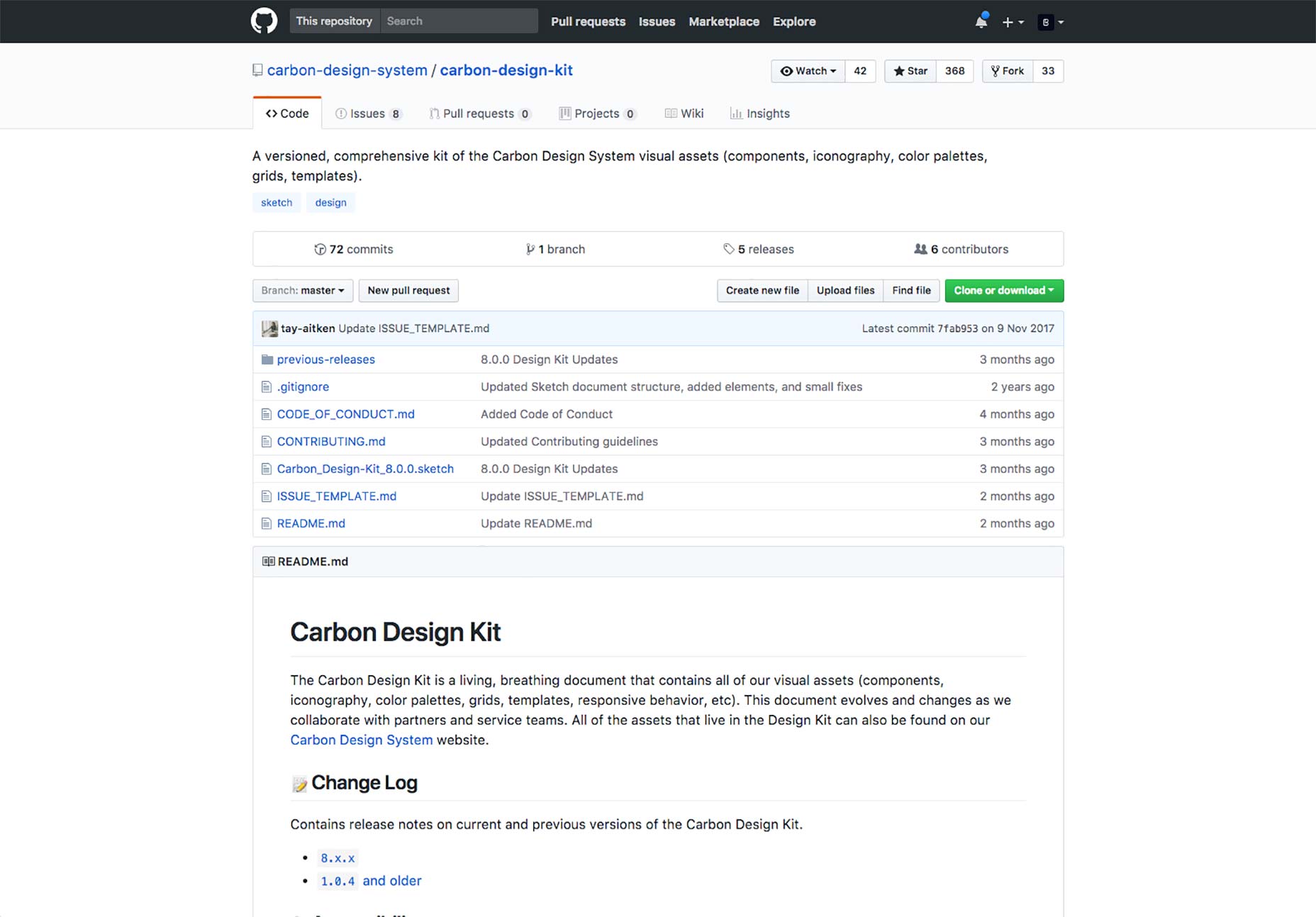Click the sketch topic tag
This screenshot has height=917, width=1316.
277,203
